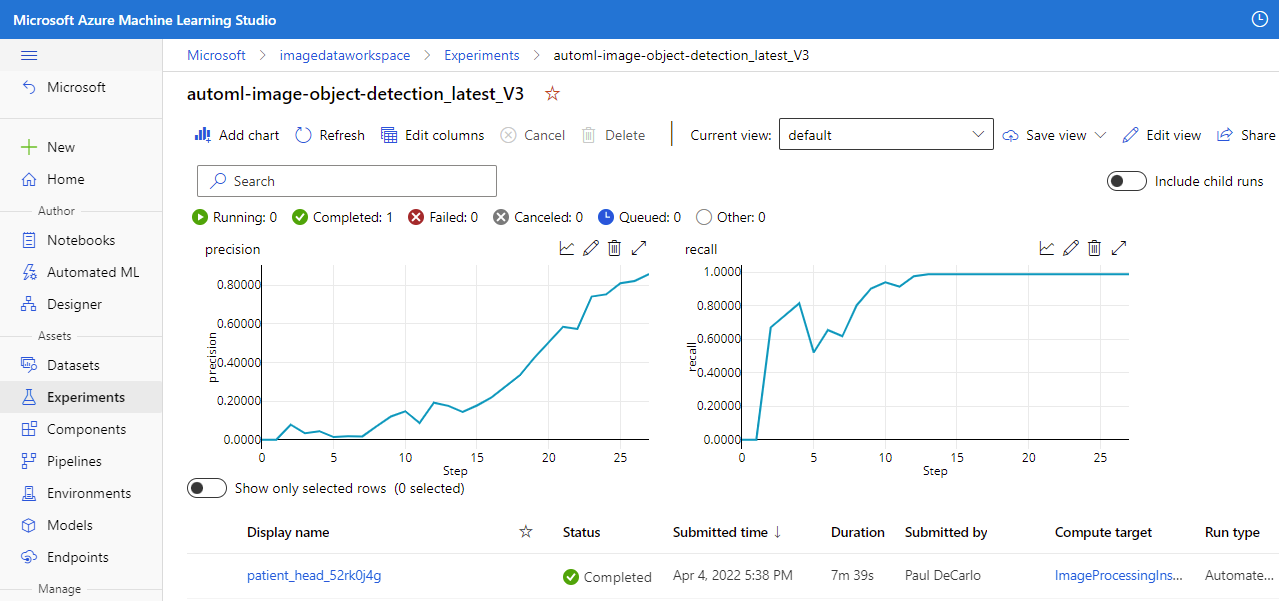
Task: Turn on Show only selected rows
Action: click(207, 487)
